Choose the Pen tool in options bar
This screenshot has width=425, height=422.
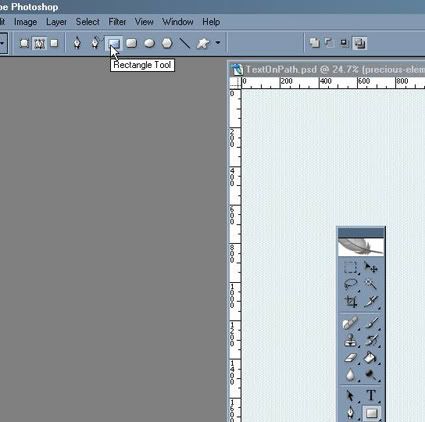pyautogui.click(x=77, y=43)
